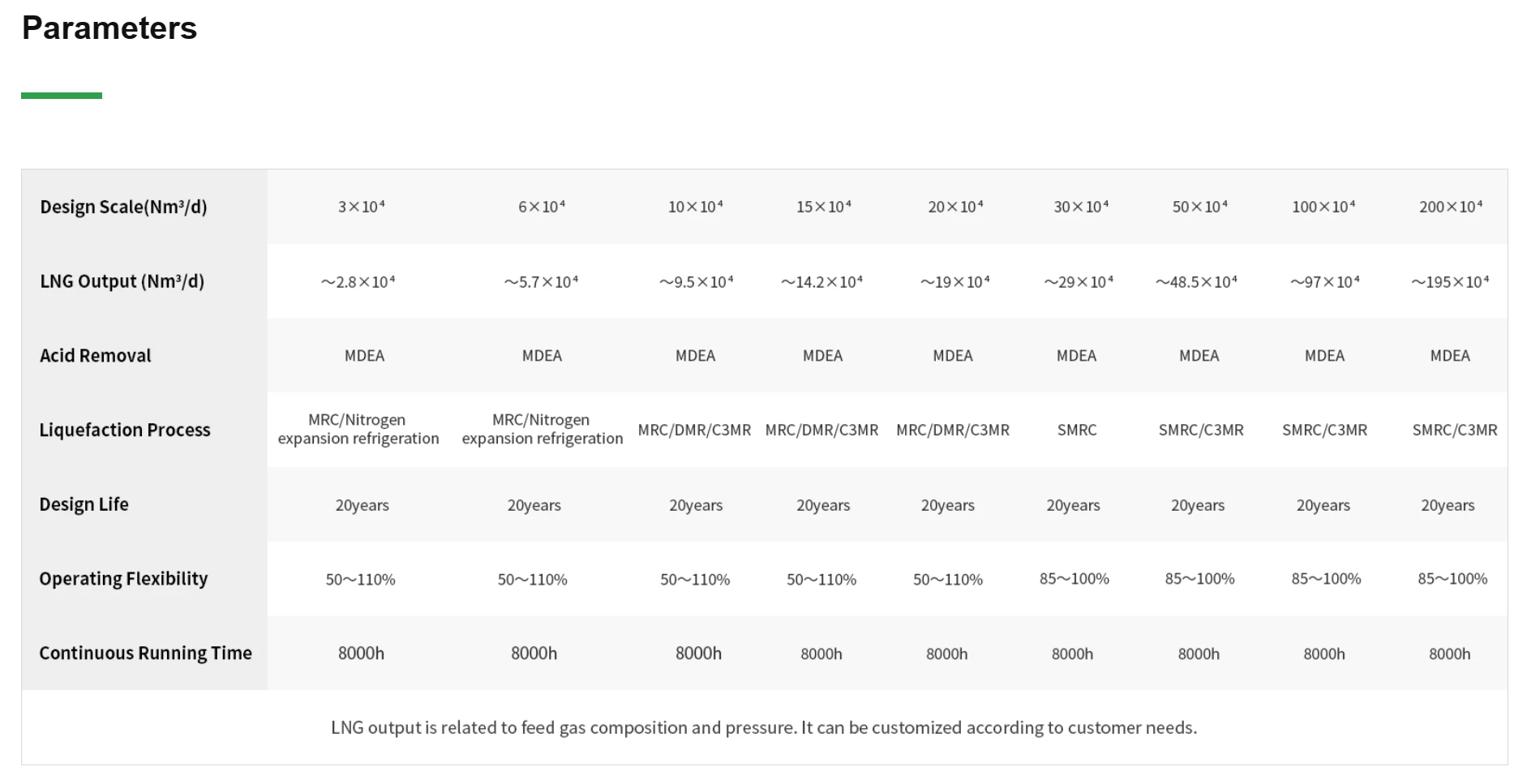Click the 3×10⁴ design scale cell
Screen dimensions: 1527x784
coord(362,207)
